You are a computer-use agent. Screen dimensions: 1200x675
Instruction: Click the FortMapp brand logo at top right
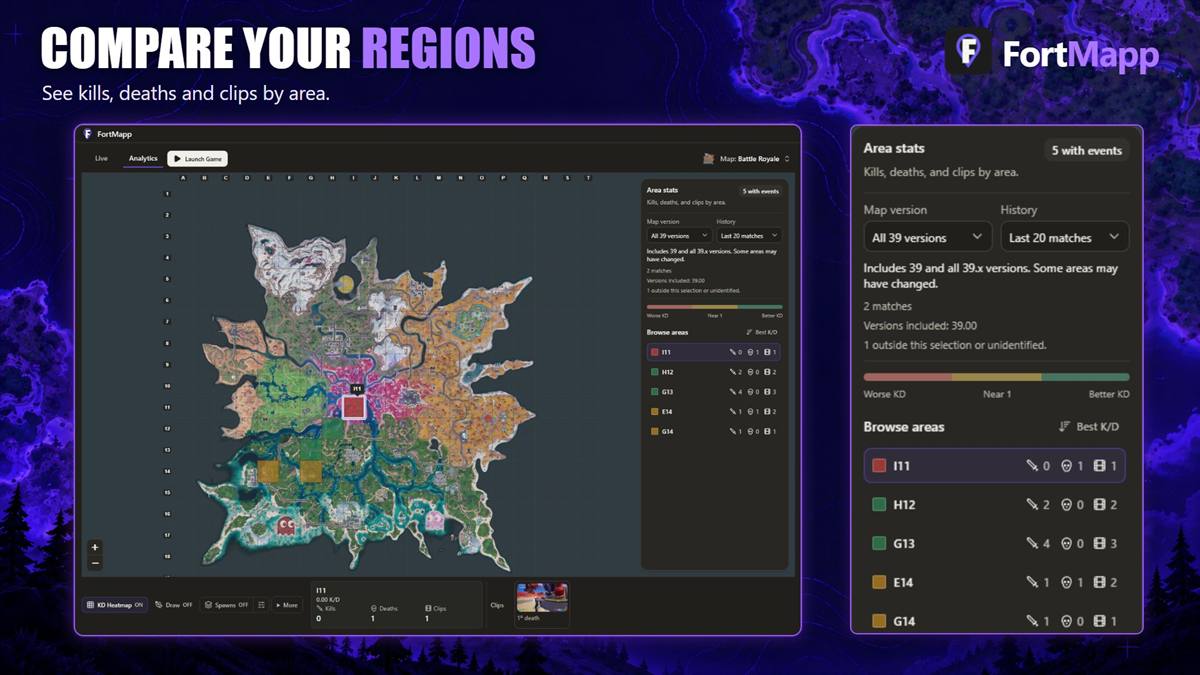click(x=968, y=51)
